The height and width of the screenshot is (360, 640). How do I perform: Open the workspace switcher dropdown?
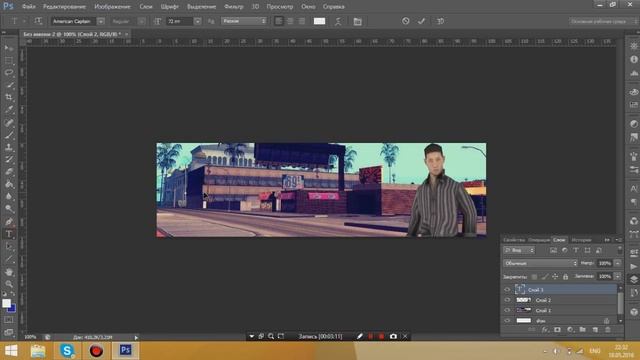(x=602, y=21)
